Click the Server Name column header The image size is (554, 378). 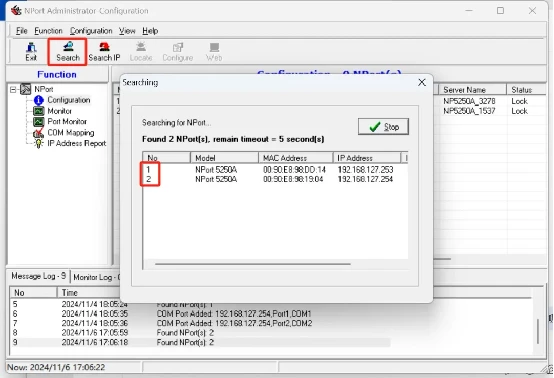472,89
